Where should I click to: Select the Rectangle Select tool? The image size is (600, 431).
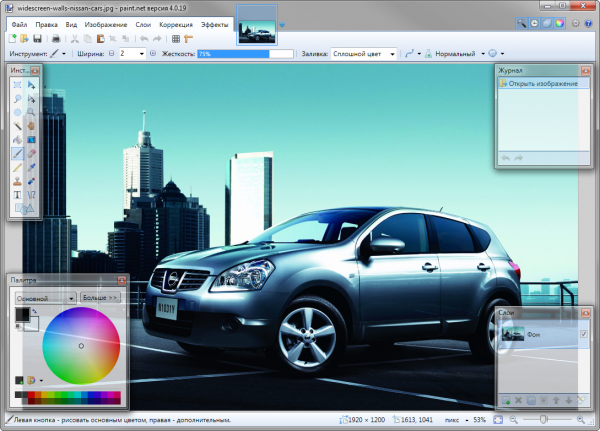[x=17, y=85]
